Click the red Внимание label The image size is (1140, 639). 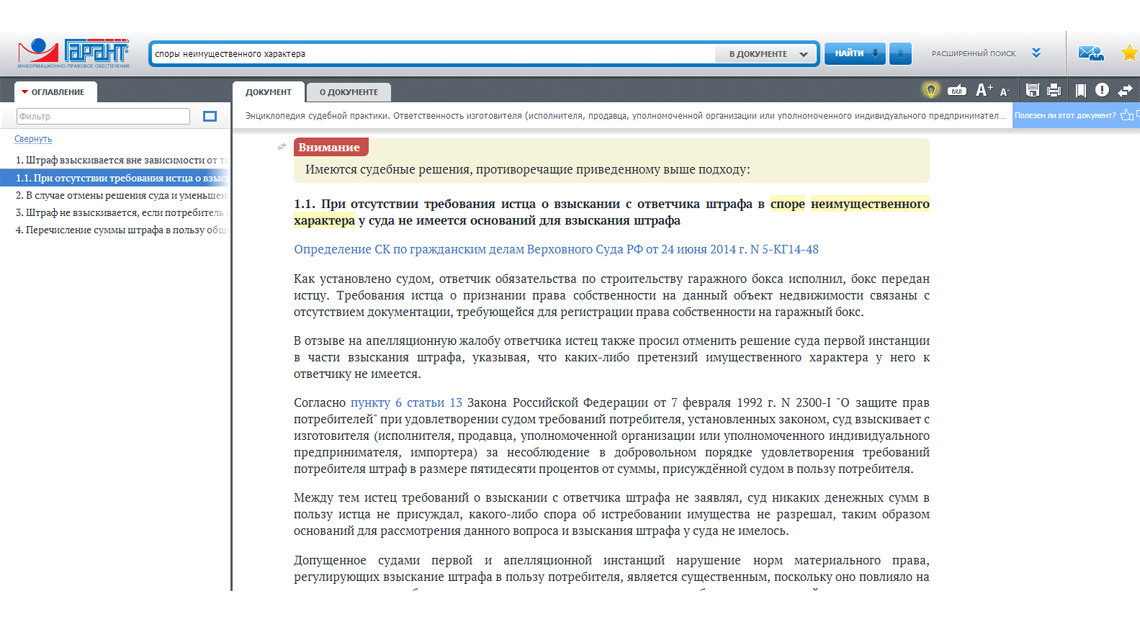[331, 147]
